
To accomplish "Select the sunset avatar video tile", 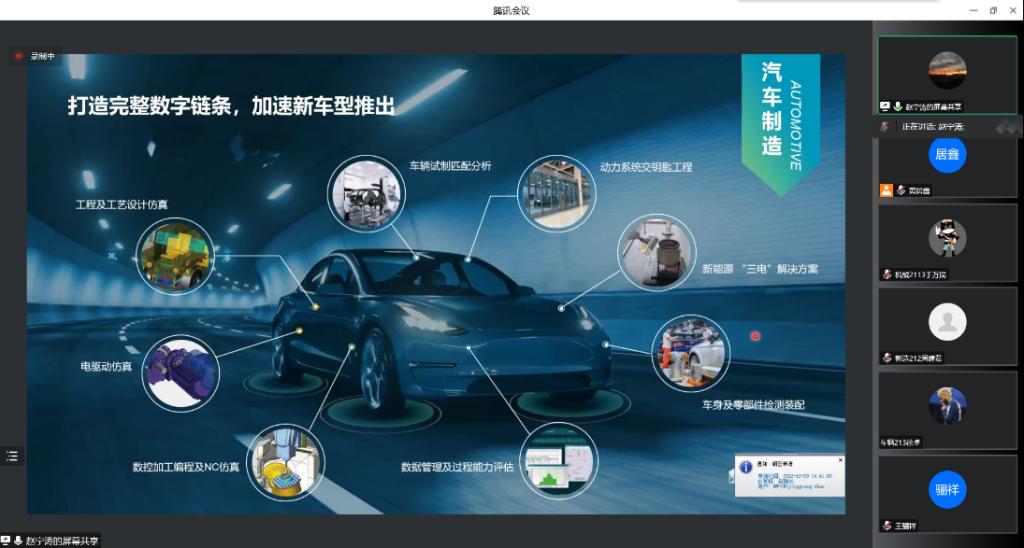I will (947, 70).
